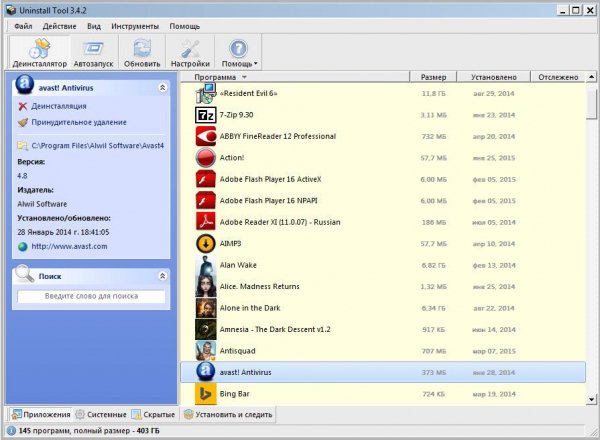
Task: Sort by the Размер column header
Action: [x=433, y=77]
